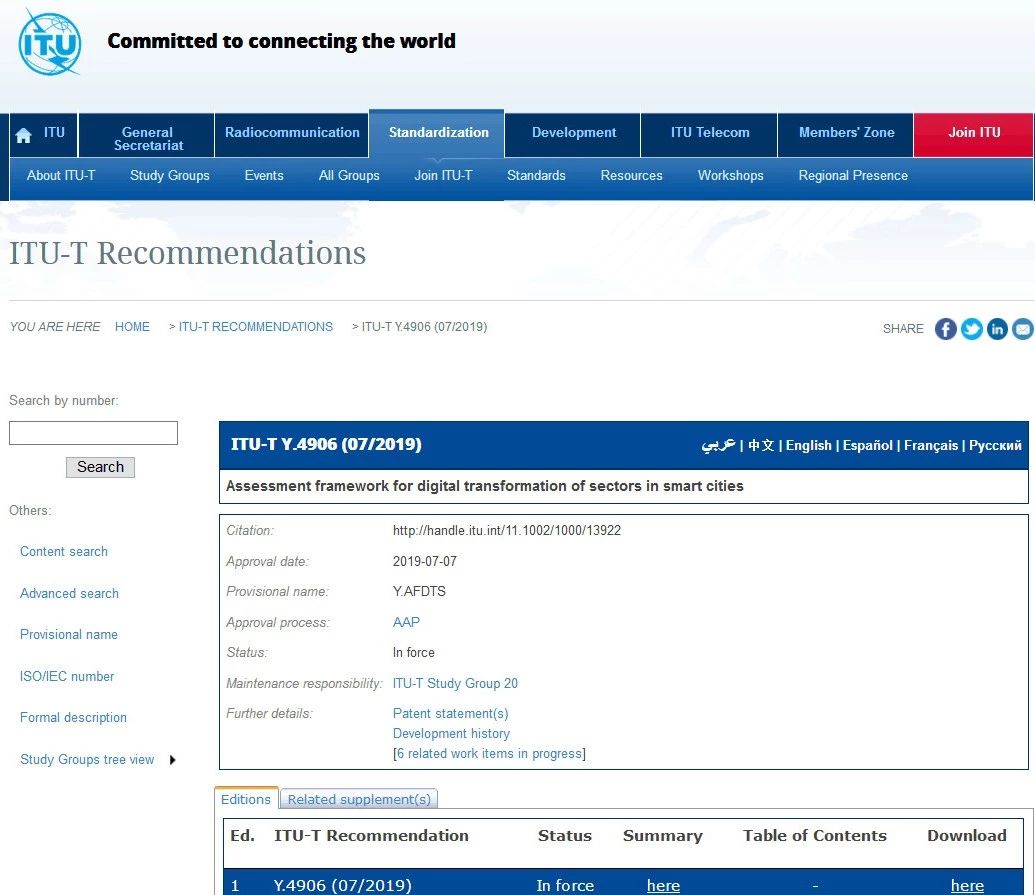Image resolution: width=1035 pixels, height=895 pixels.
Task: Click the citation handle URL text
Action: click(x=507, y=531)
